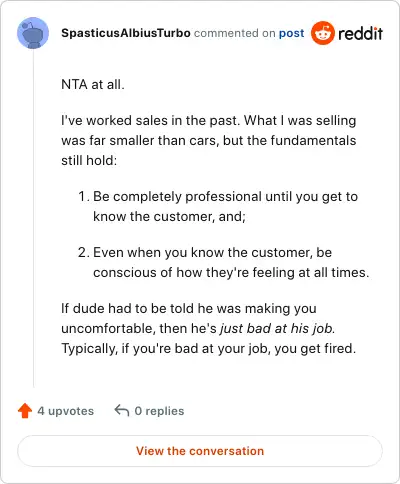Image resolution: width=400 pixels, height=484 pixels.
Task: Open the SpasticusAlbiusTurbo username link
Action: (126, 33)
